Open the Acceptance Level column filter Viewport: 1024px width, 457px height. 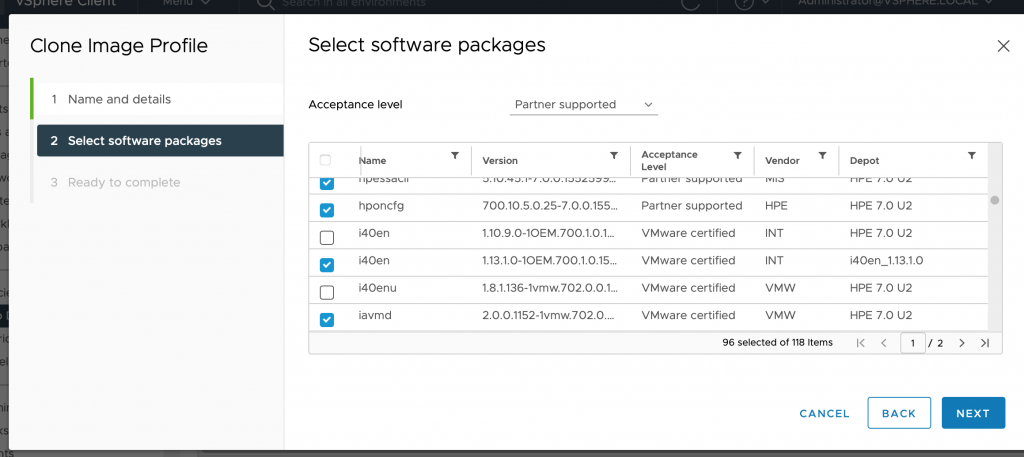coord(738,156)
